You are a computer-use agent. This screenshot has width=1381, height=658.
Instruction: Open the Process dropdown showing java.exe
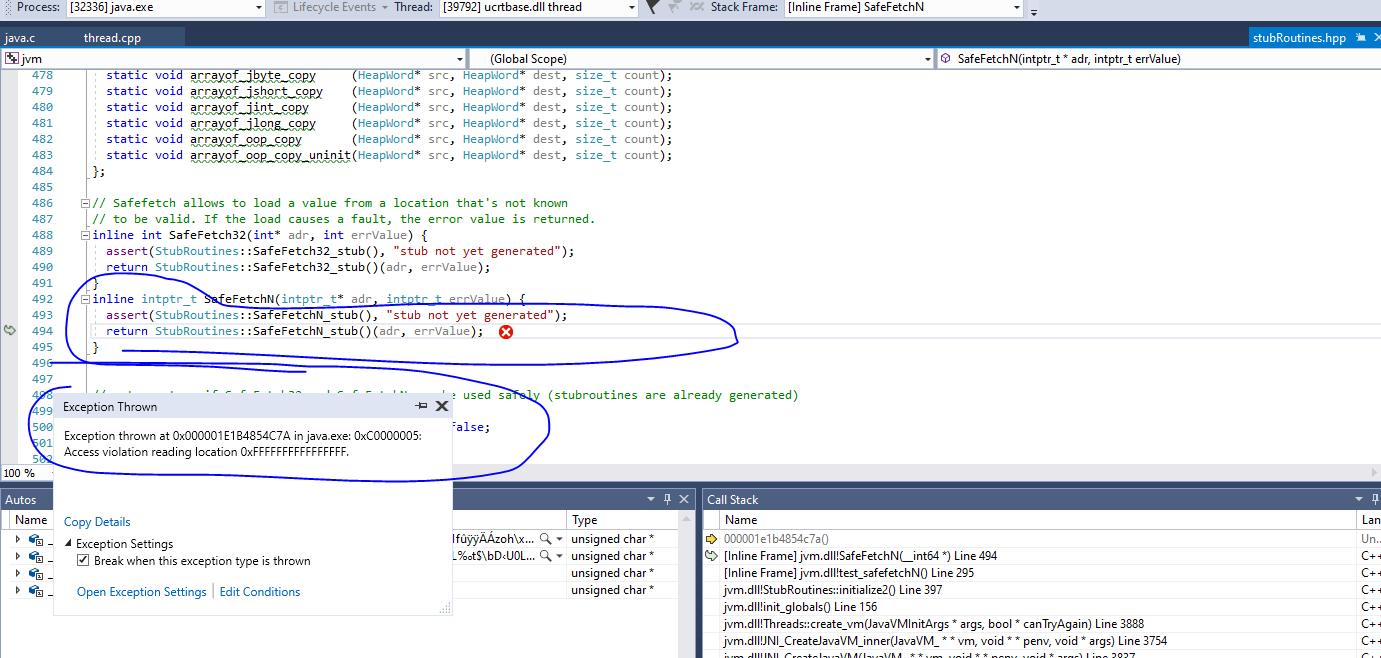pyautogui.click(x=164, y=7)
